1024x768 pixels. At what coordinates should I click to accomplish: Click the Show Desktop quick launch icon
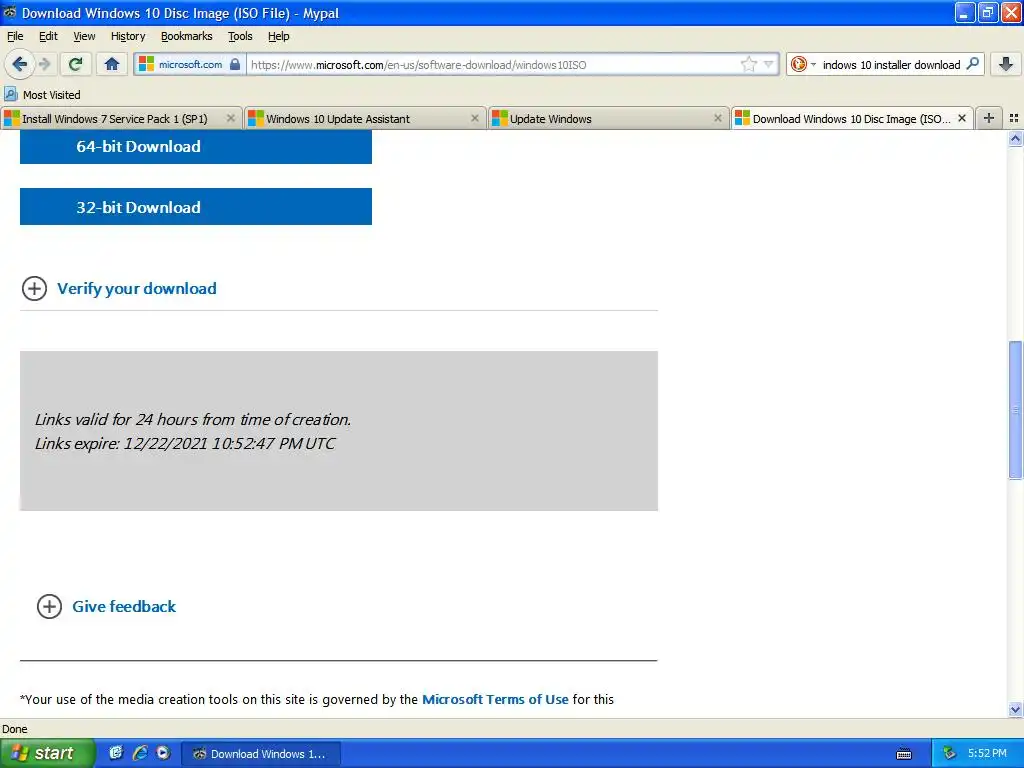(x=116, y=753)
